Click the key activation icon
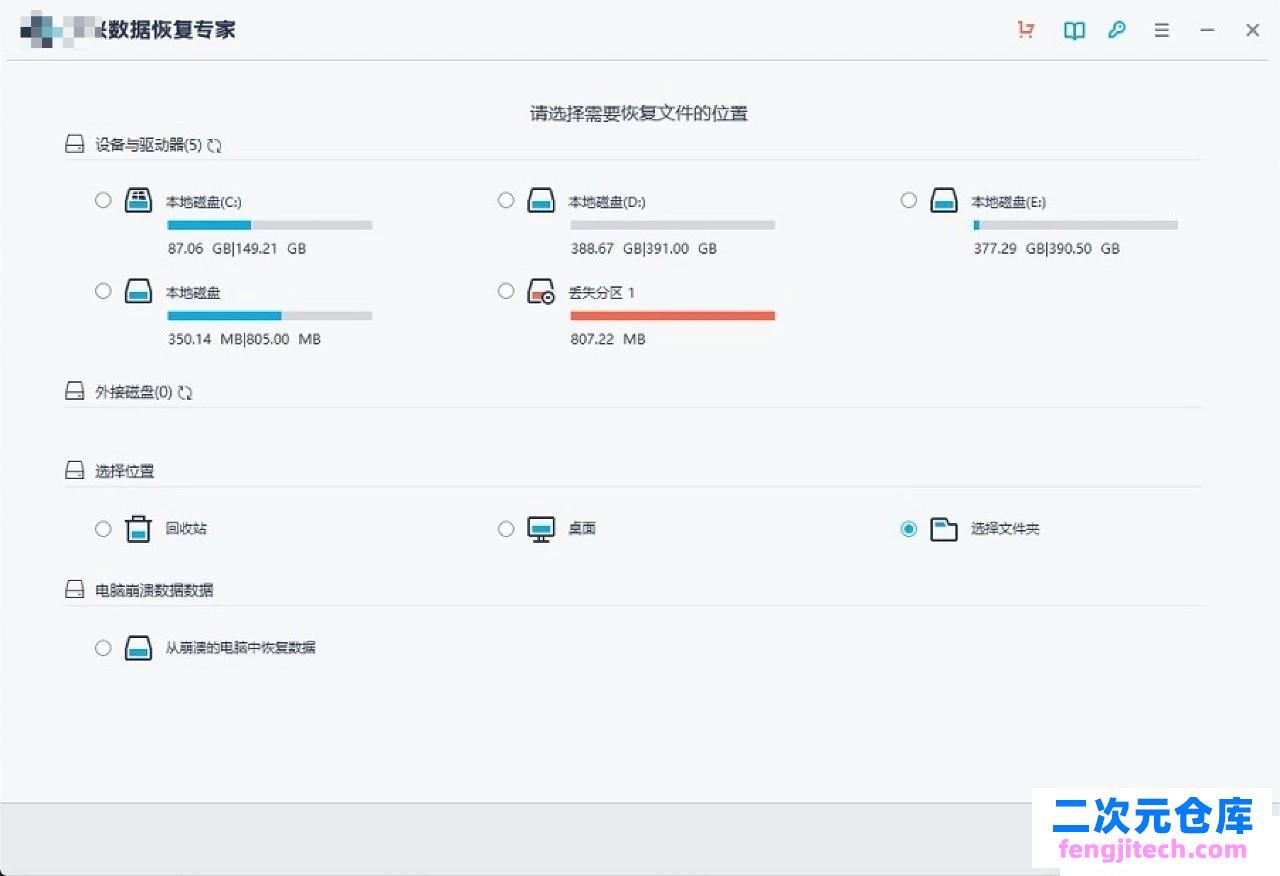Screen dimensions: 1280x876 pos(1117,30)
